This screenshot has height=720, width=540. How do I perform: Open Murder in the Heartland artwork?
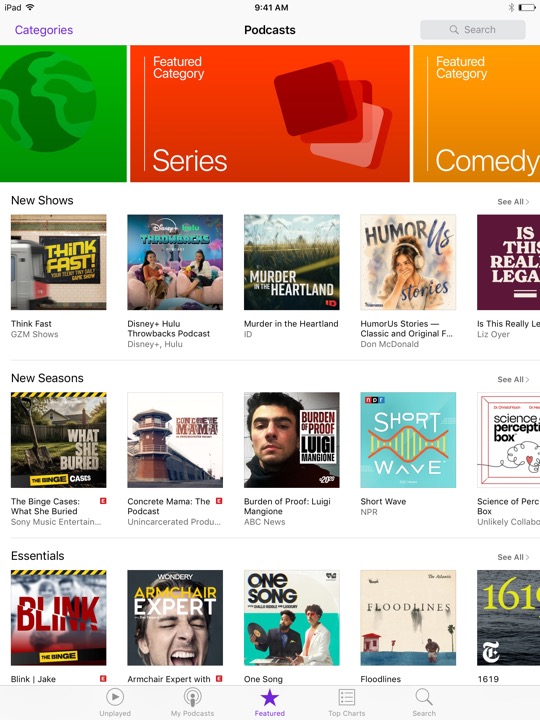click(x=292, y=262)
